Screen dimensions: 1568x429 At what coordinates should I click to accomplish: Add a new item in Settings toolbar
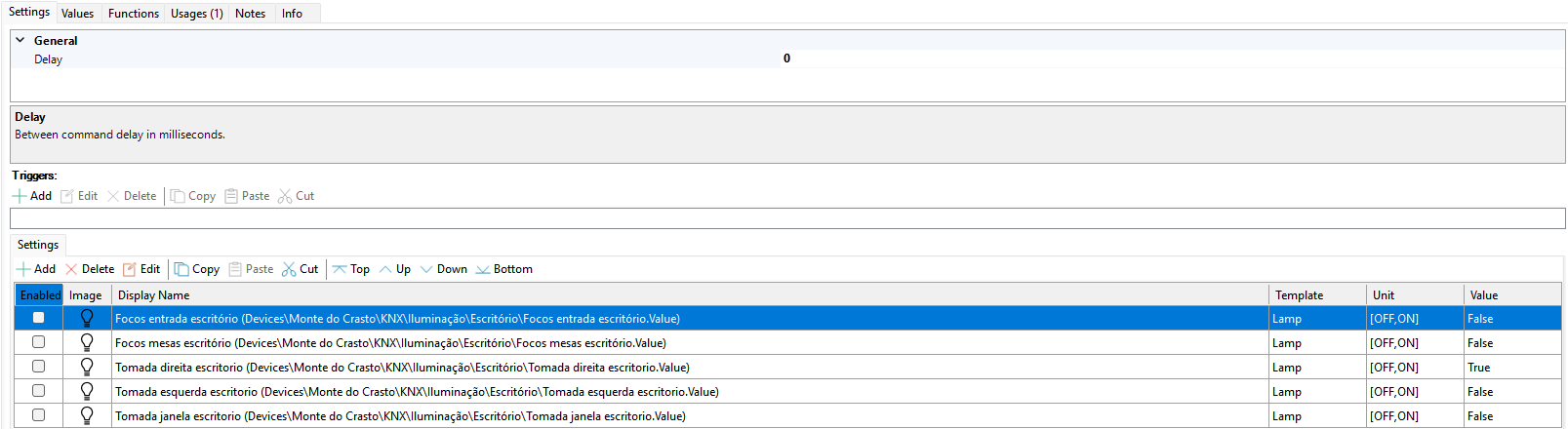[36, 269]
